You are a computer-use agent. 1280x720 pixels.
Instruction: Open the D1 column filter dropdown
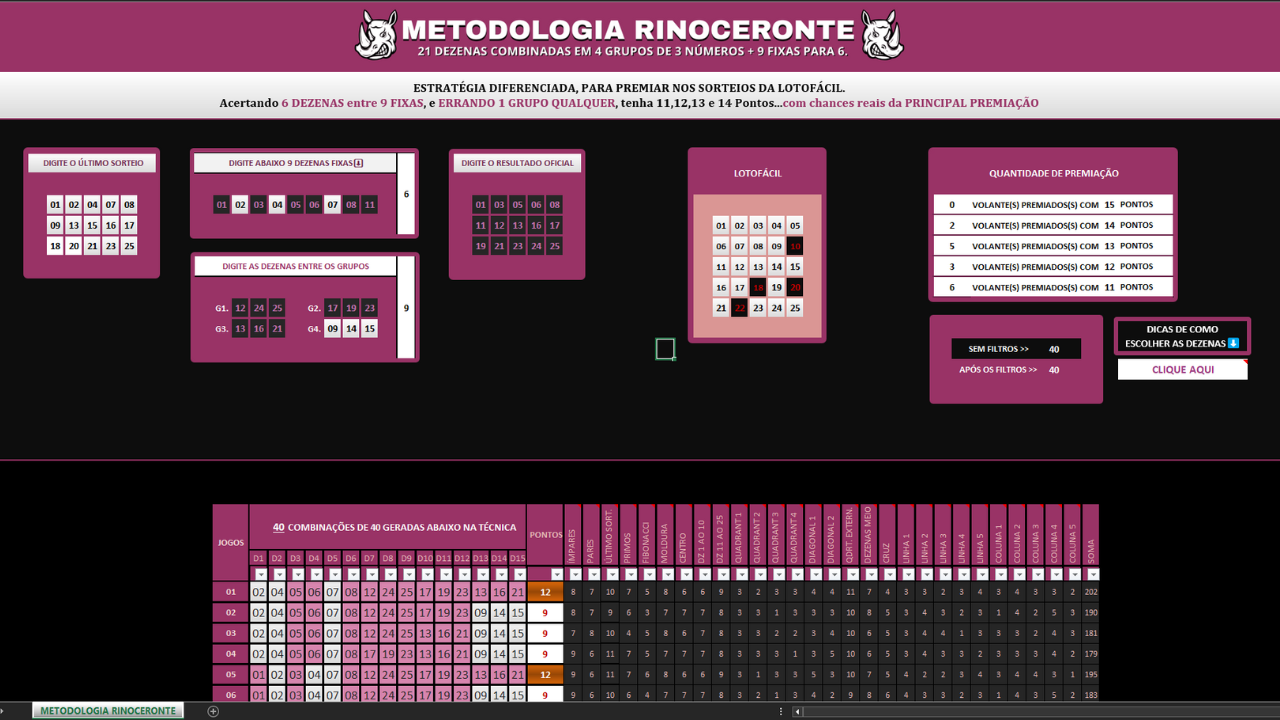pyautogui.click(x=261, y=574)
